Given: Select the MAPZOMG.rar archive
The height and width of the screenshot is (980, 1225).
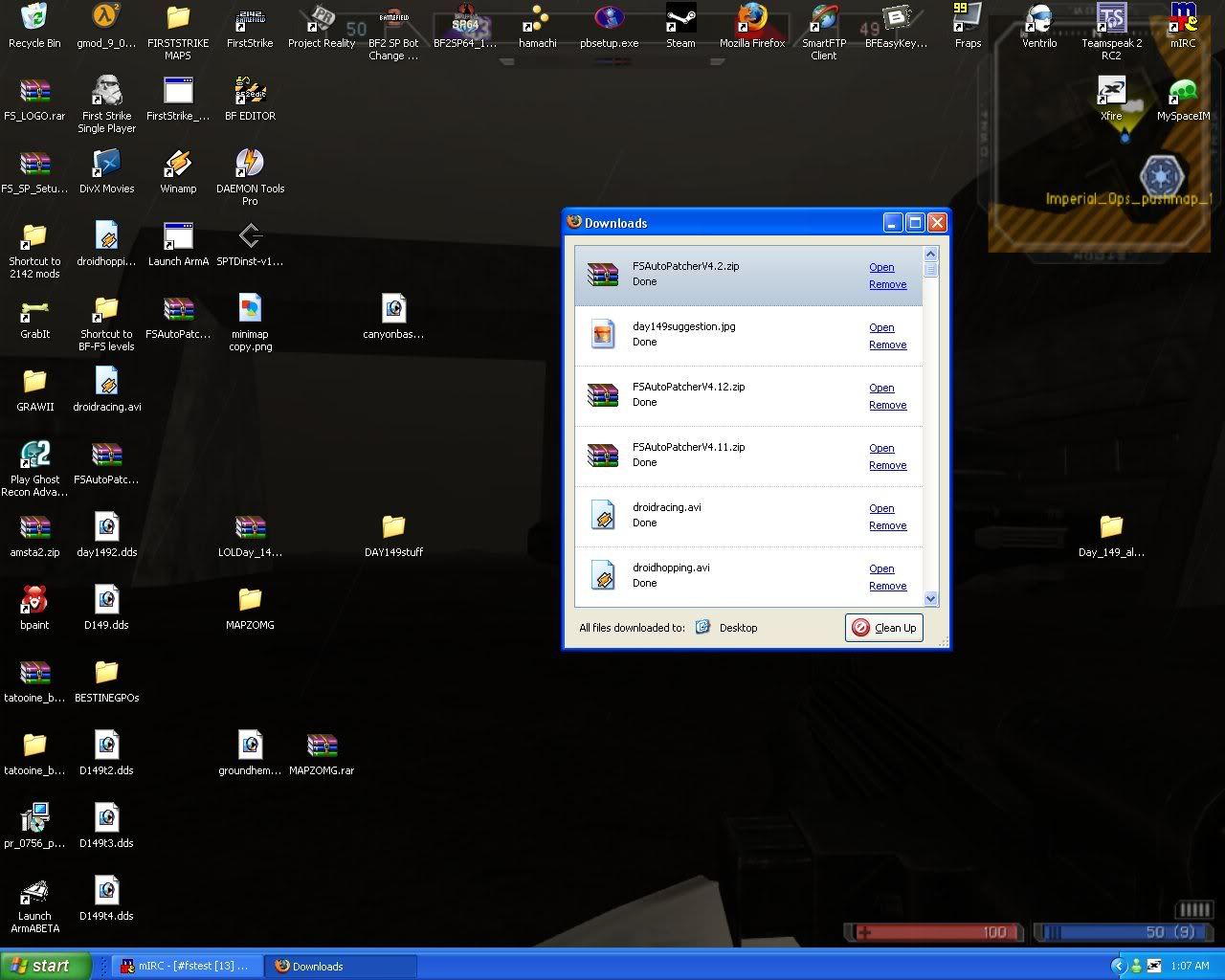Looking at the screenshot, I should tap(322, 753).
